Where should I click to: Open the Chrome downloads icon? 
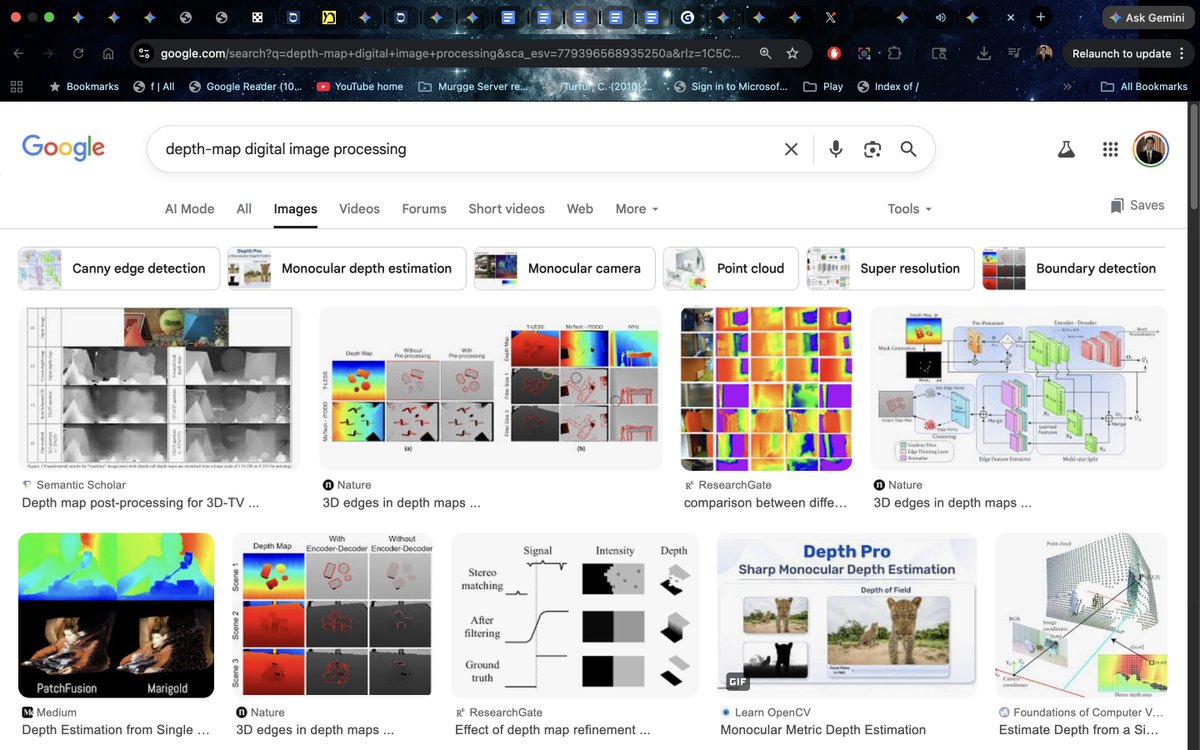click(984, 53)
